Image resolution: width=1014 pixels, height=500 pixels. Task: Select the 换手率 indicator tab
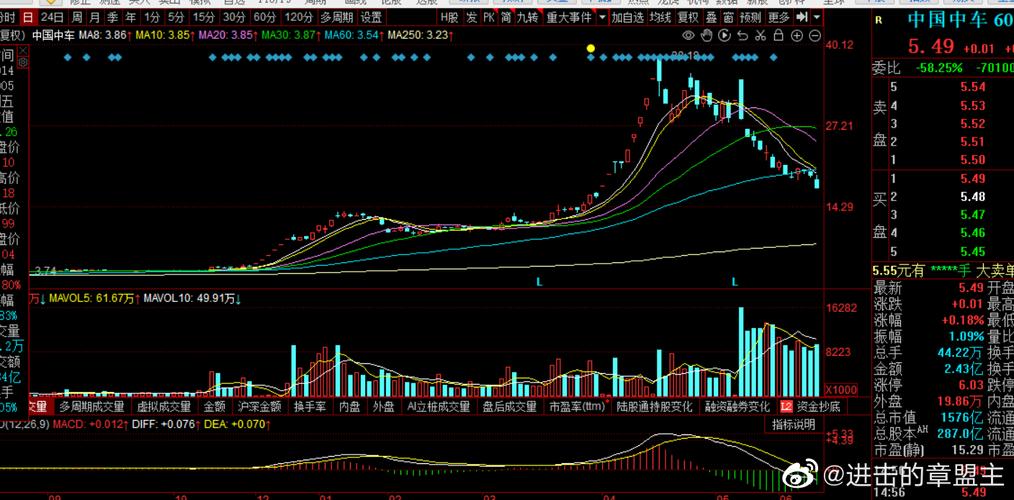(x=309, y=407)
